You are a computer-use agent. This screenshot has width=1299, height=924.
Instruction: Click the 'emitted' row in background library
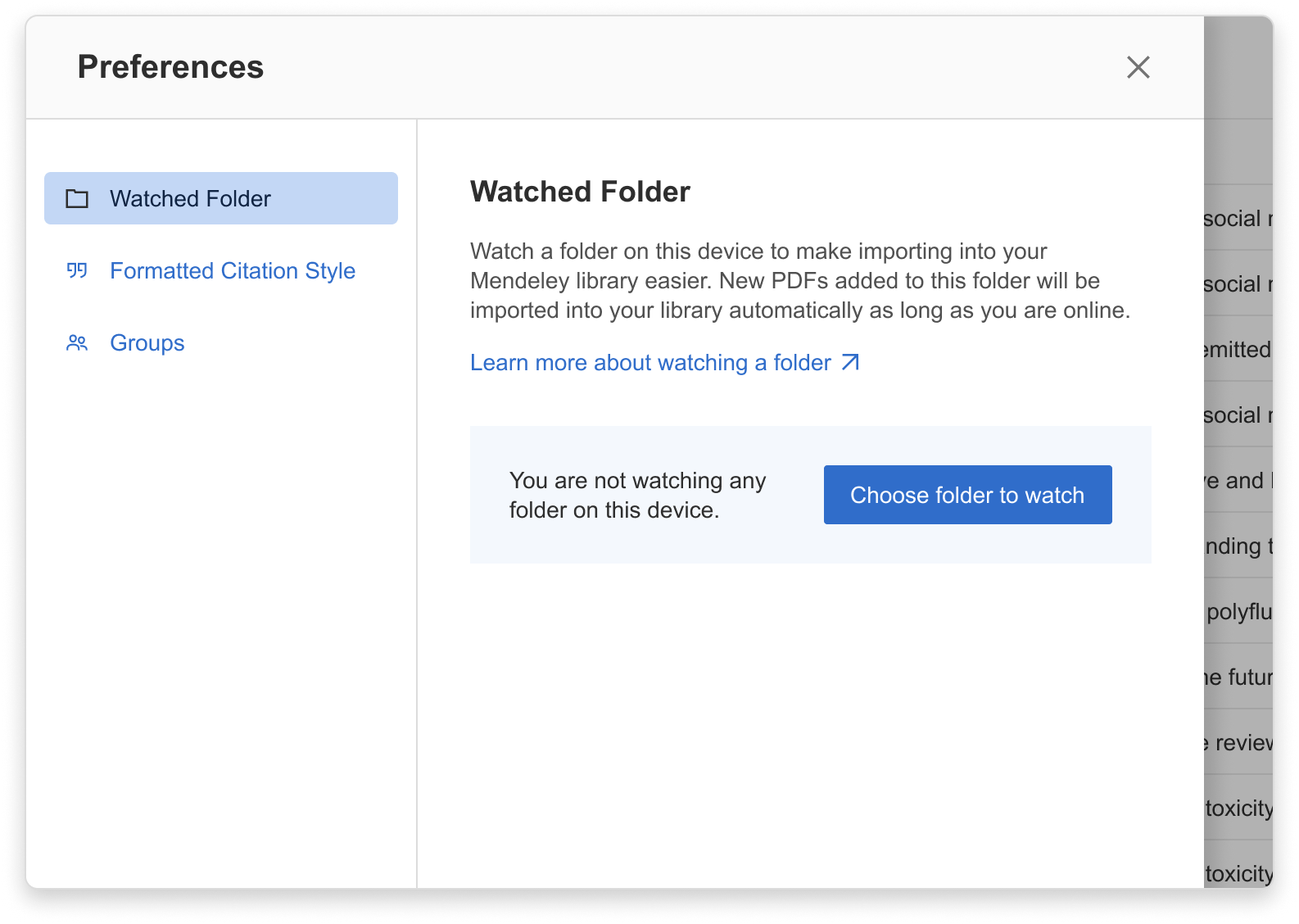1238,349
